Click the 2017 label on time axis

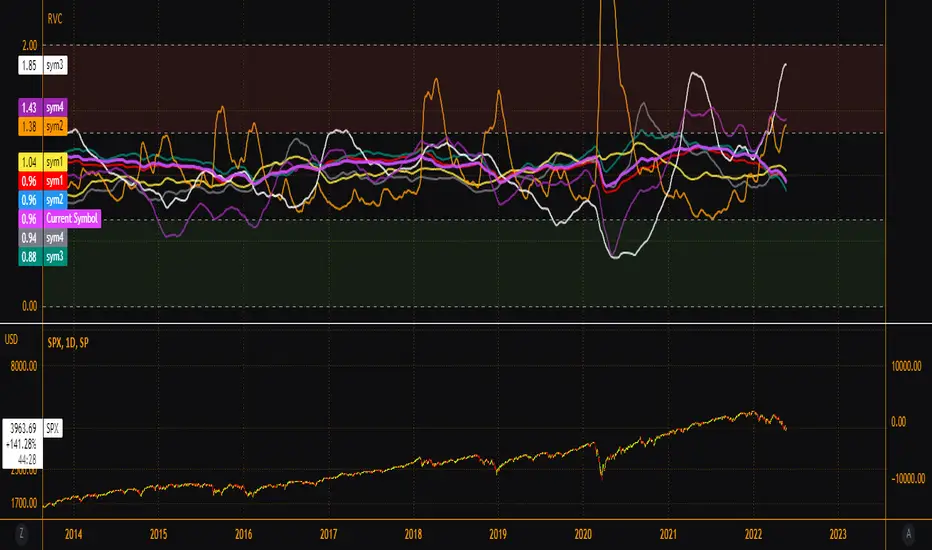click(329, 534)
